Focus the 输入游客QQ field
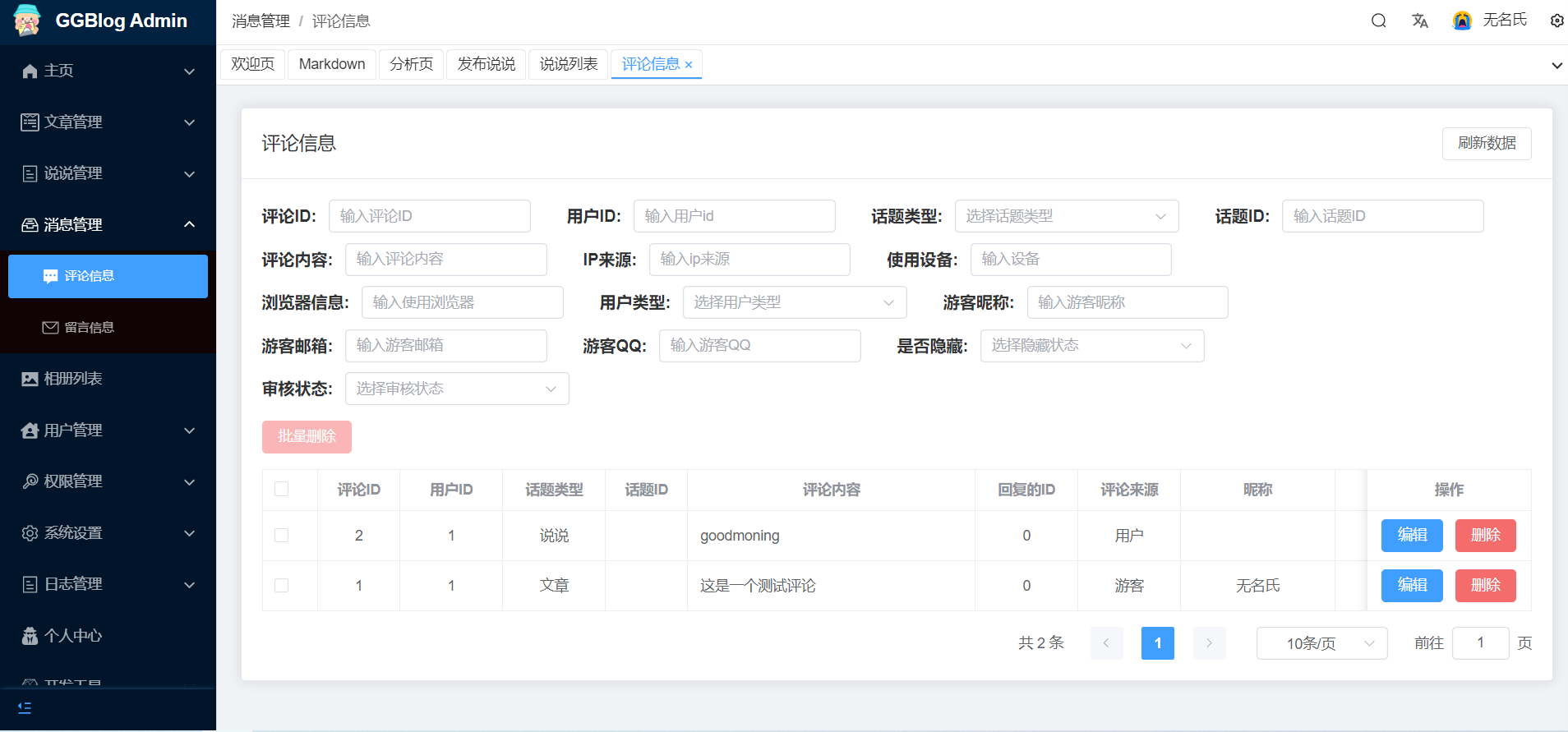 click(x=759, y=346)
